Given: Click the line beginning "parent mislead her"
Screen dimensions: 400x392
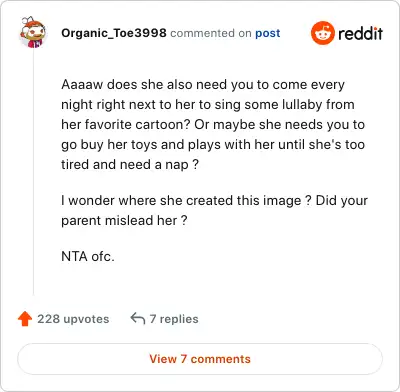Looking at the screenshot, I should (124, 221).
